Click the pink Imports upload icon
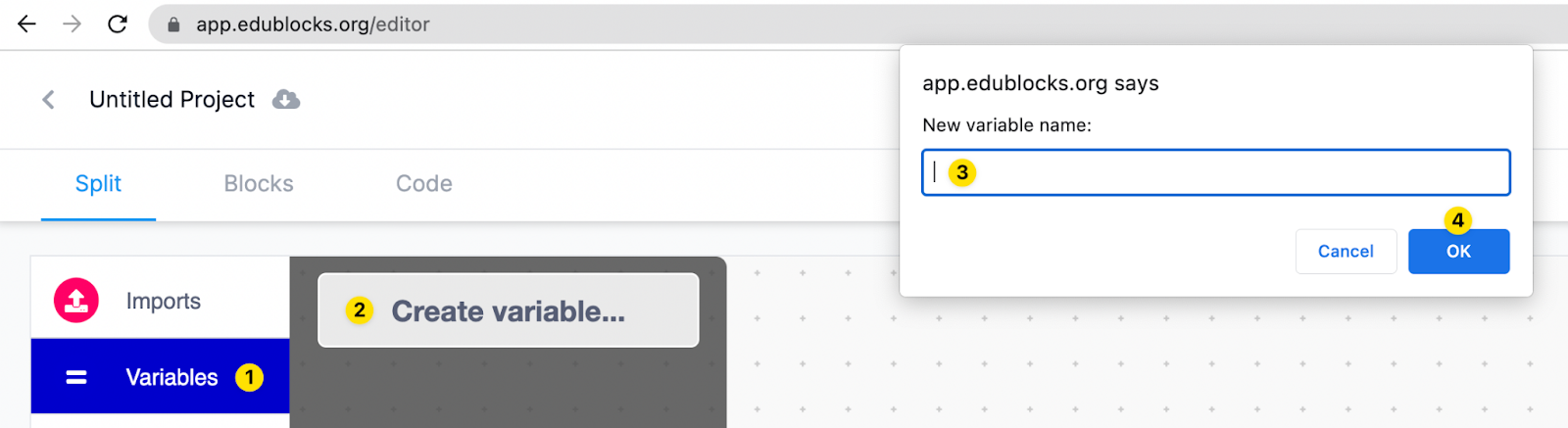 click(x=76, y=301)
